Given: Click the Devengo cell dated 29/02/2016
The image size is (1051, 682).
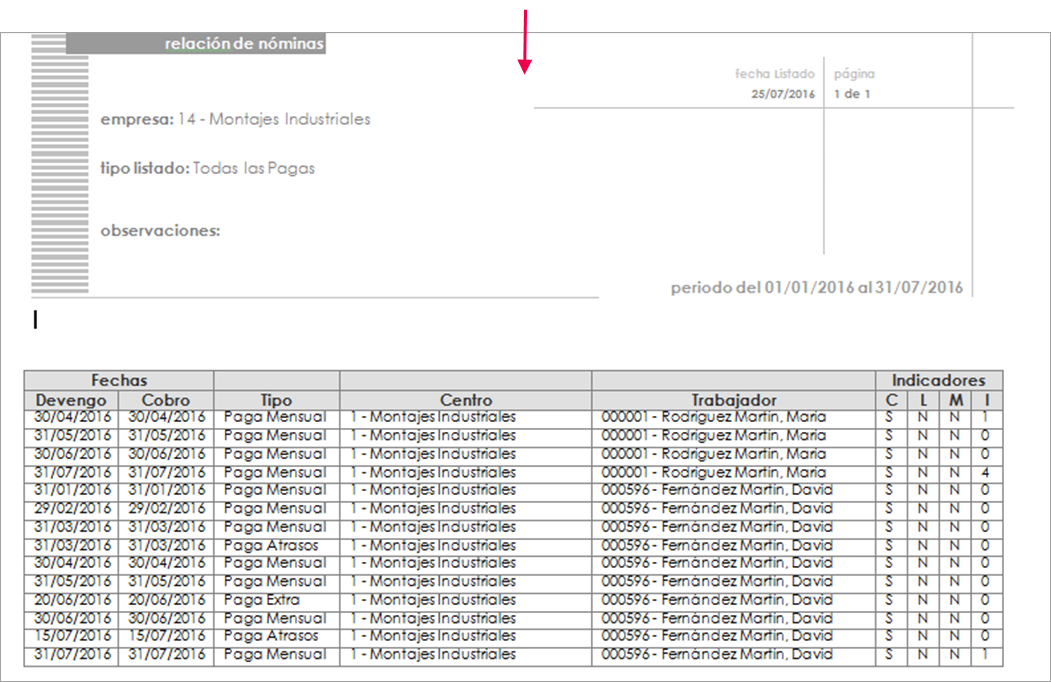Looking at the screenshot, I should (71, 508).
